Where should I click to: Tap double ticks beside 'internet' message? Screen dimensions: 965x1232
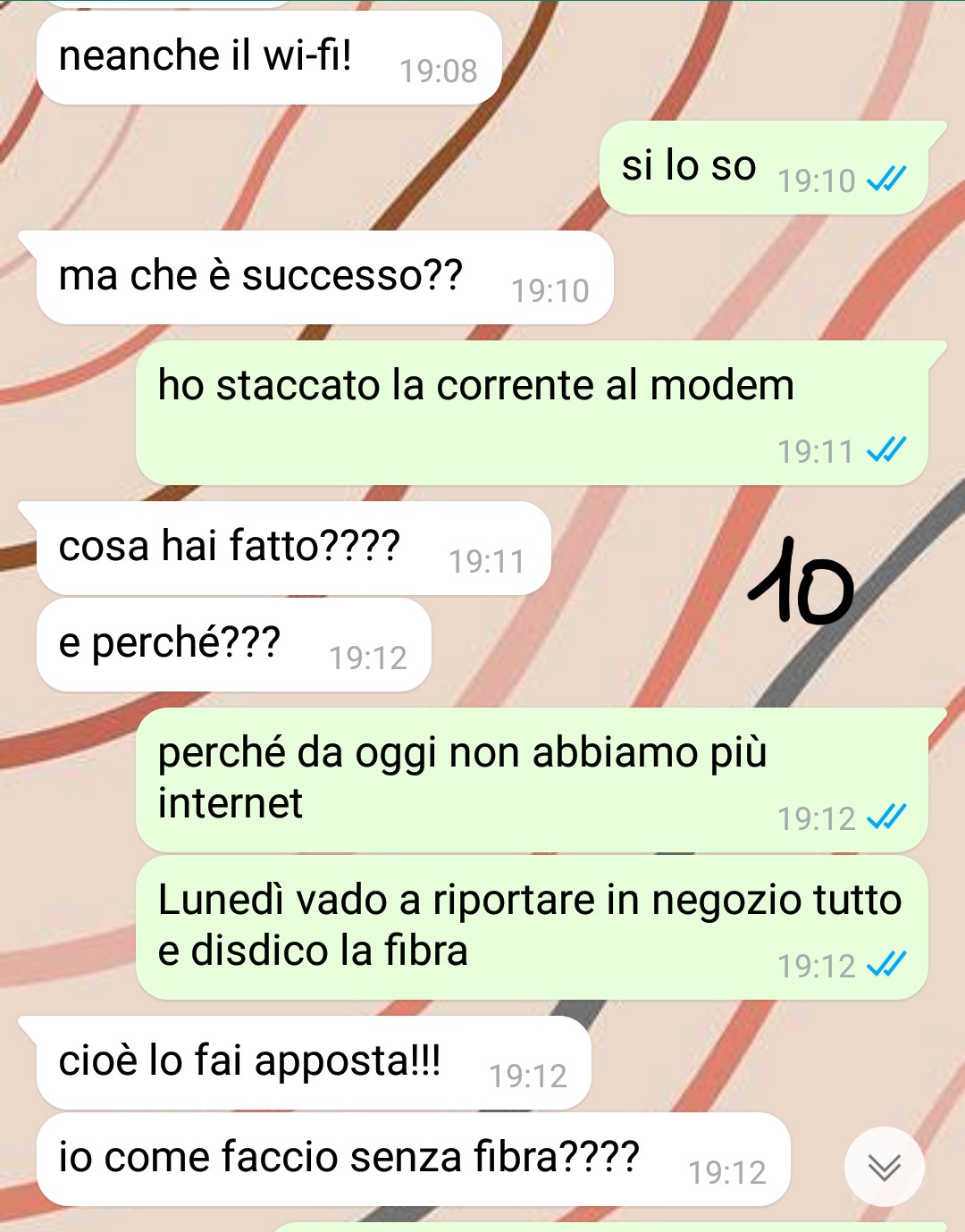(886, 817)
